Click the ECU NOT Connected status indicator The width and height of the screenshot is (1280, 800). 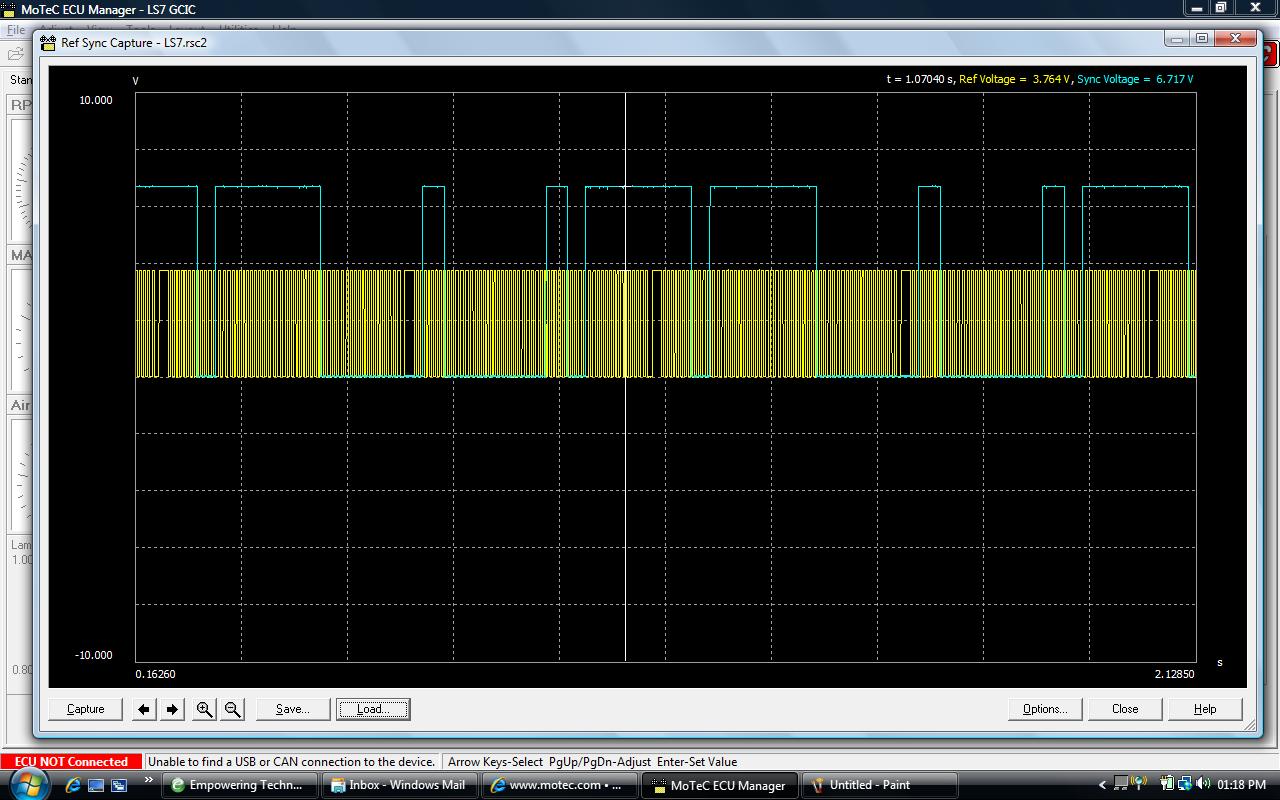(x=71, y=762)
